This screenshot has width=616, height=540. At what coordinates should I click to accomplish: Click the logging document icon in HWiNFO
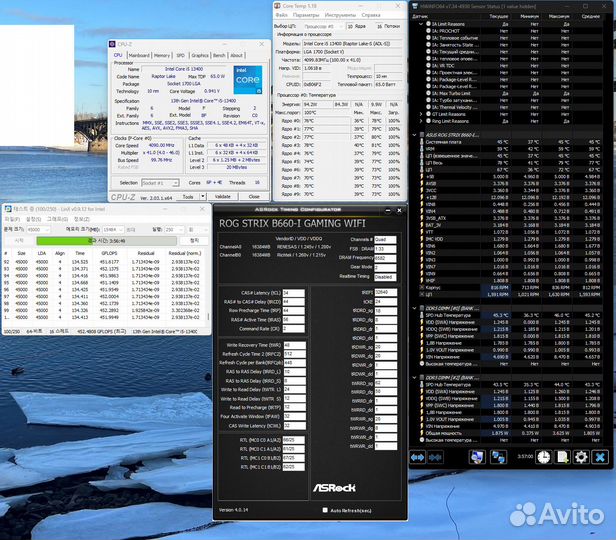(563, 457)
